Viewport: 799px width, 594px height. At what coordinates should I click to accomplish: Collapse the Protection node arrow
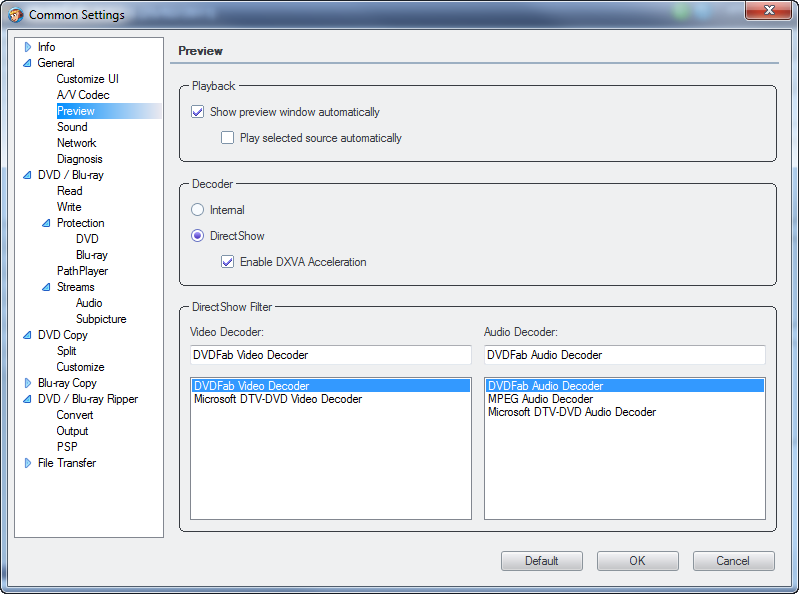pyautogui.click(x=46, y=223)
